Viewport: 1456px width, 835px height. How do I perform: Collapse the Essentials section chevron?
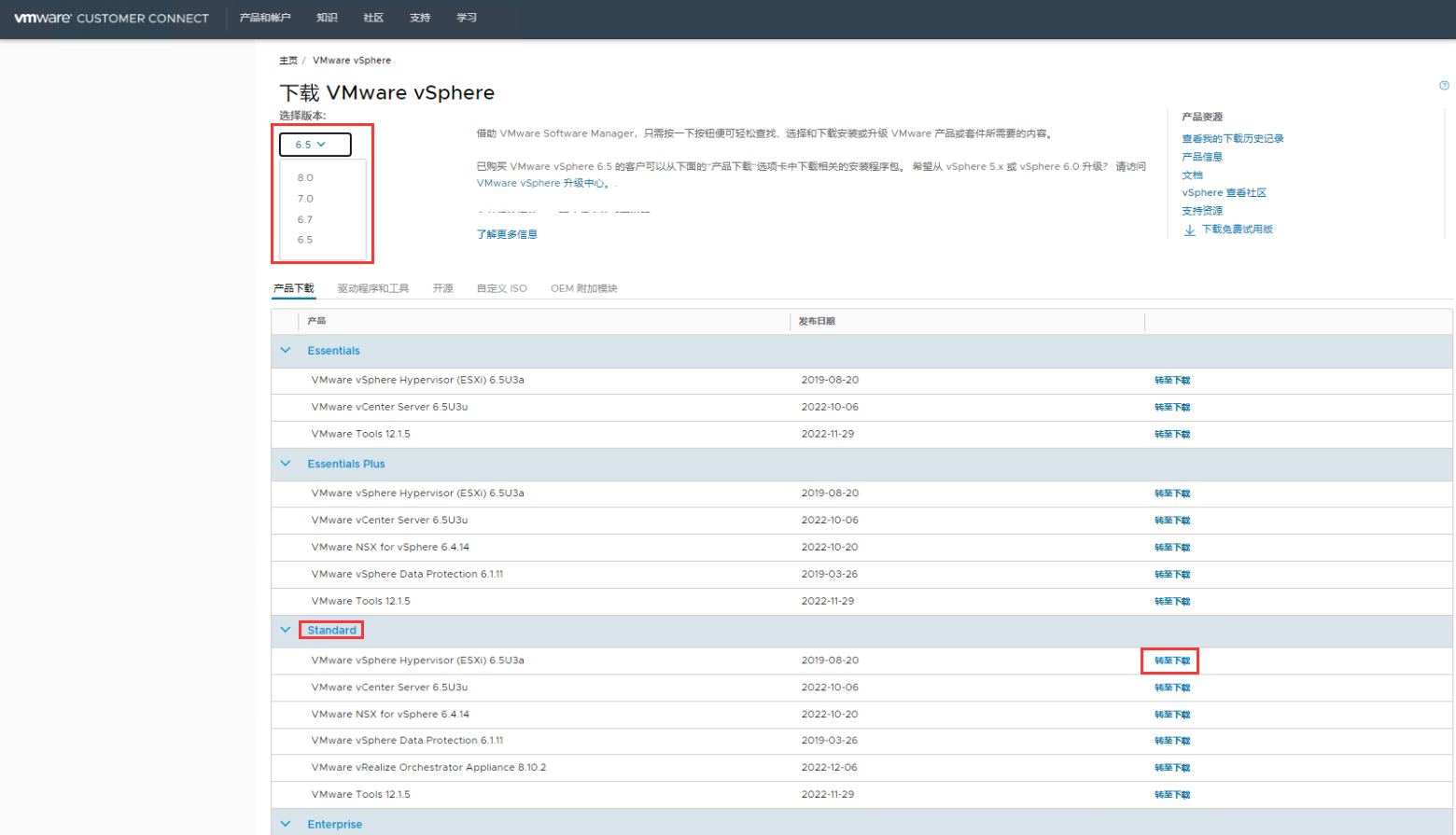[x=286, y=351]
